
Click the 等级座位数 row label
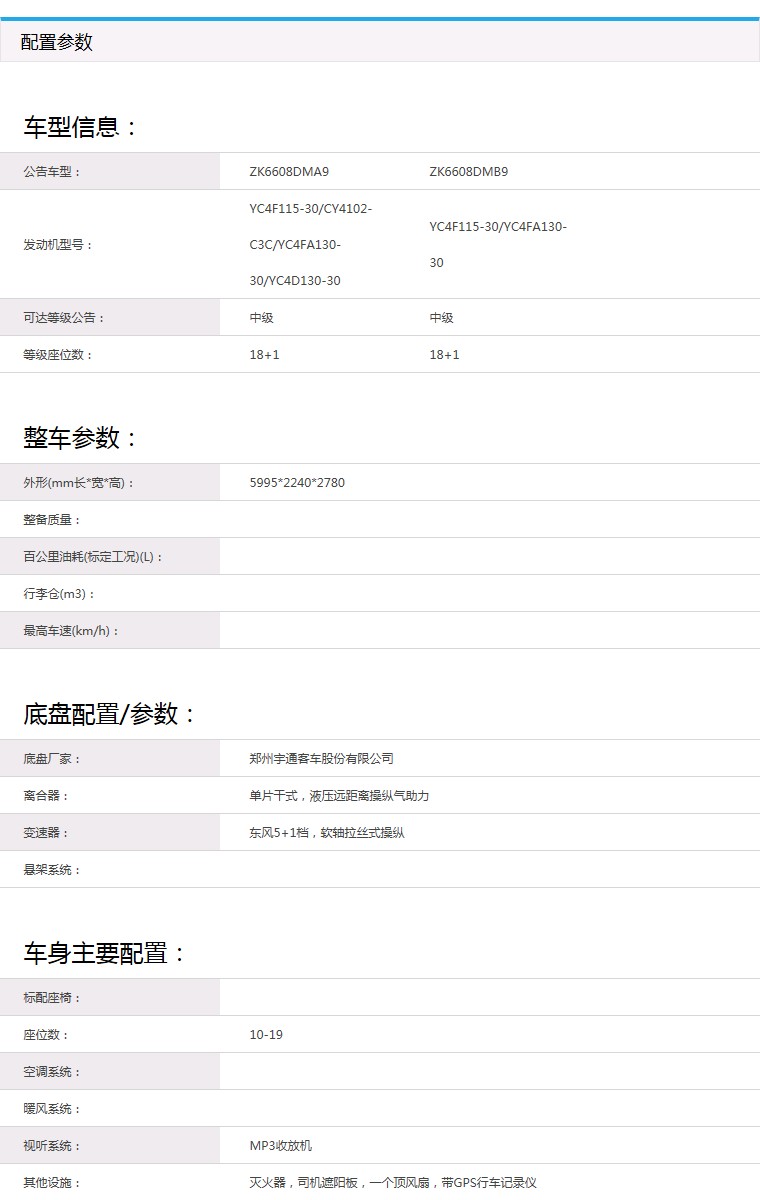(59, 355)
